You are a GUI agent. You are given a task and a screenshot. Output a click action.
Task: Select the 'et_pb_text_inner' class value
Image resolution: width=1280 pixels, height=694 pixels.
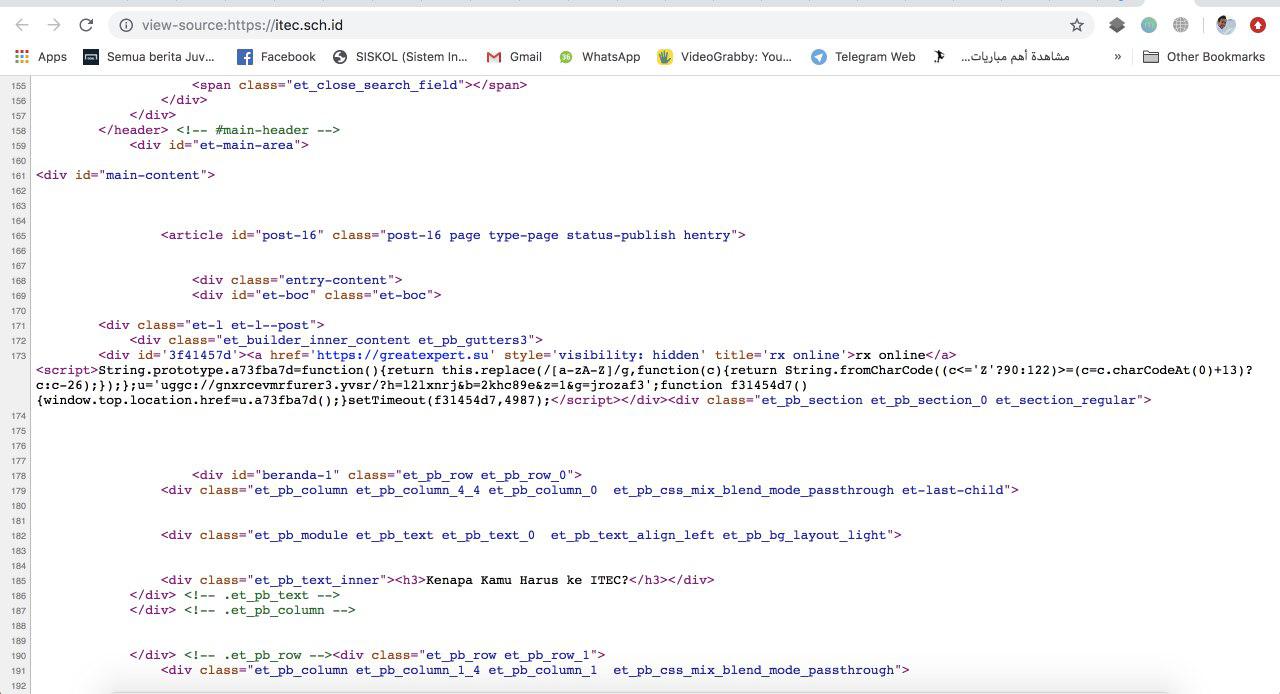click(x=317, y=580)
